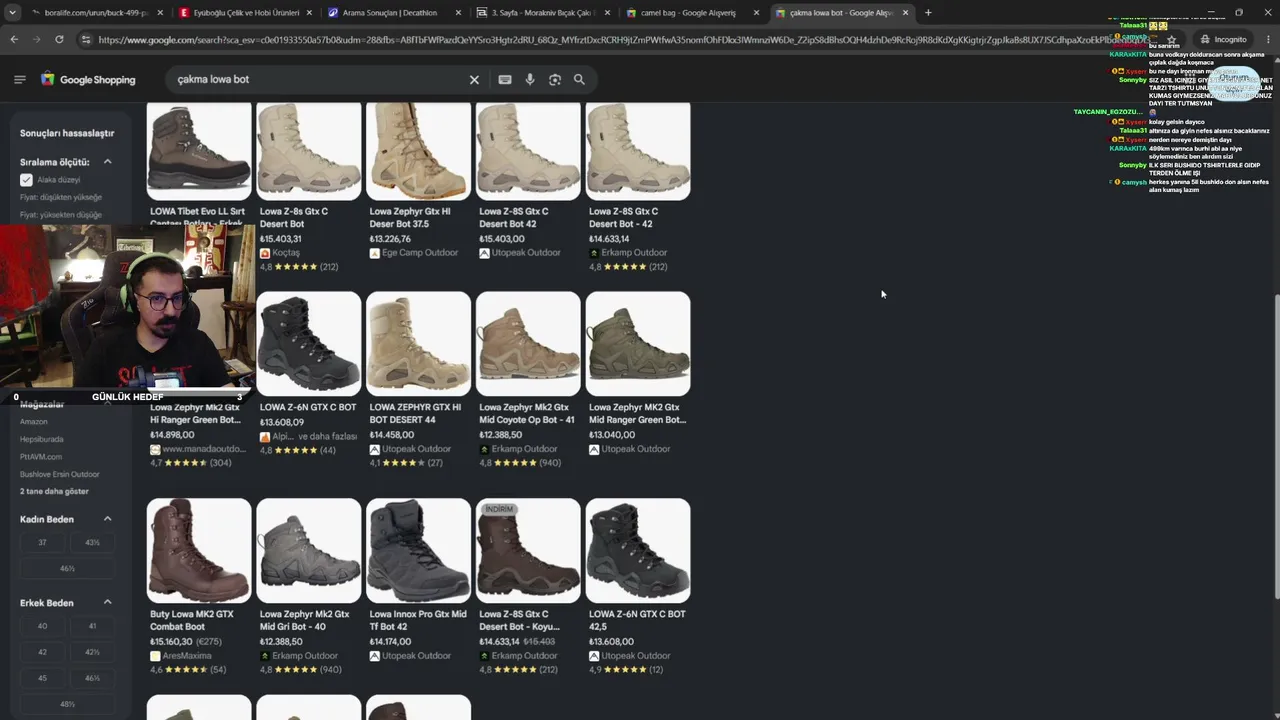View site information icon in address bar
Screen dimensions: 1280x720
coord(87,39)
